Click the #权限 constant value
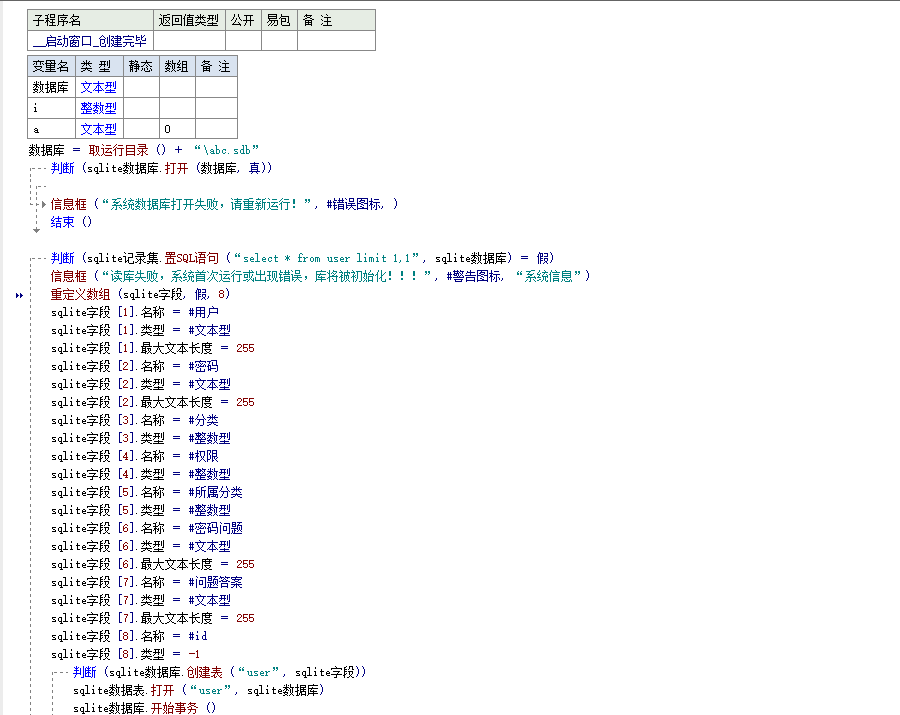Viewport: 900px width, 715px height. point(204,456)
